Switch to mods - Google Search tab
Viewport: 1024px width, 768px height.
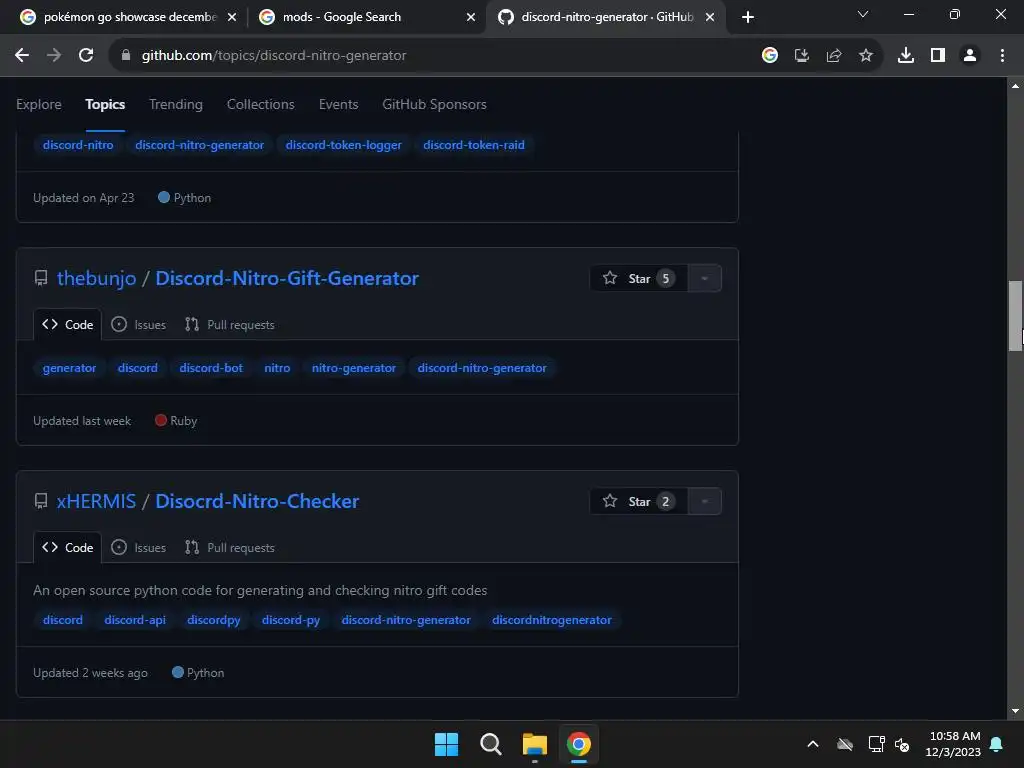366,17
